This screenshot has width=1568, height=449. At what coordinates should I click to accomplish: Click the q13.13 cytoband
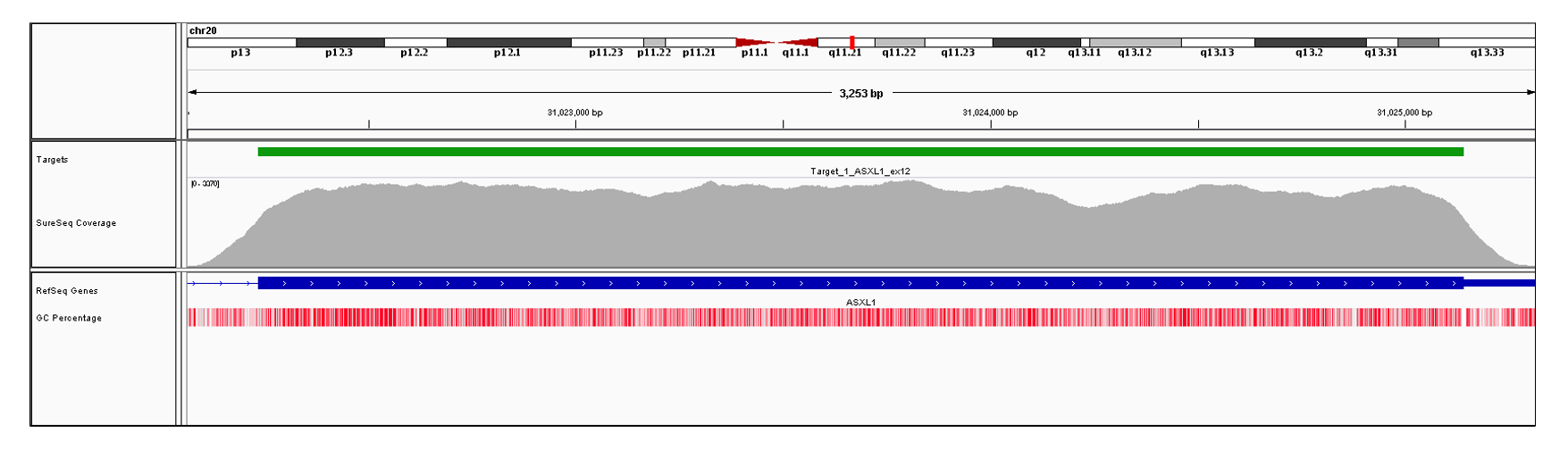1218,43
